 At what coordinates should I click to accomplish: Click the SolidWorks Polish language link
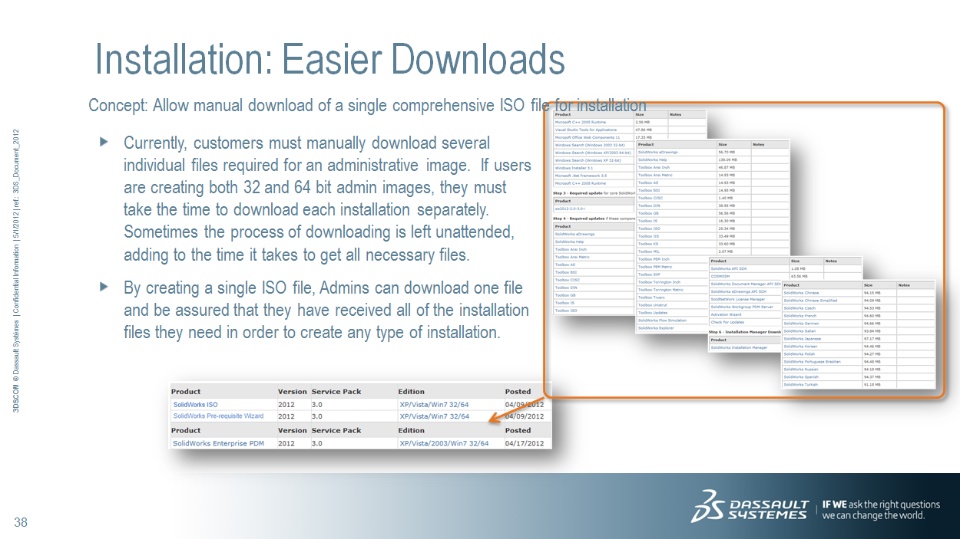tap(799, 354)
